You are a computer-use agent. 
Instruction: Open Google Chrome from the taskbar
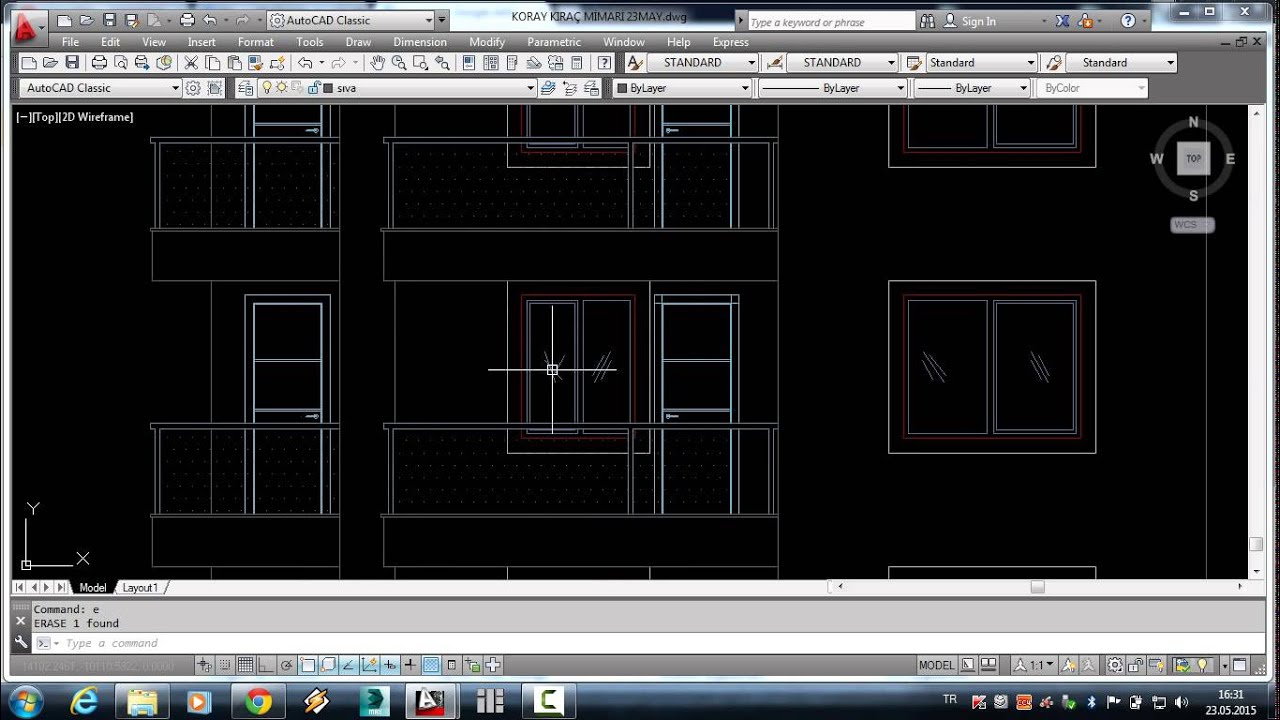point(258,702)
